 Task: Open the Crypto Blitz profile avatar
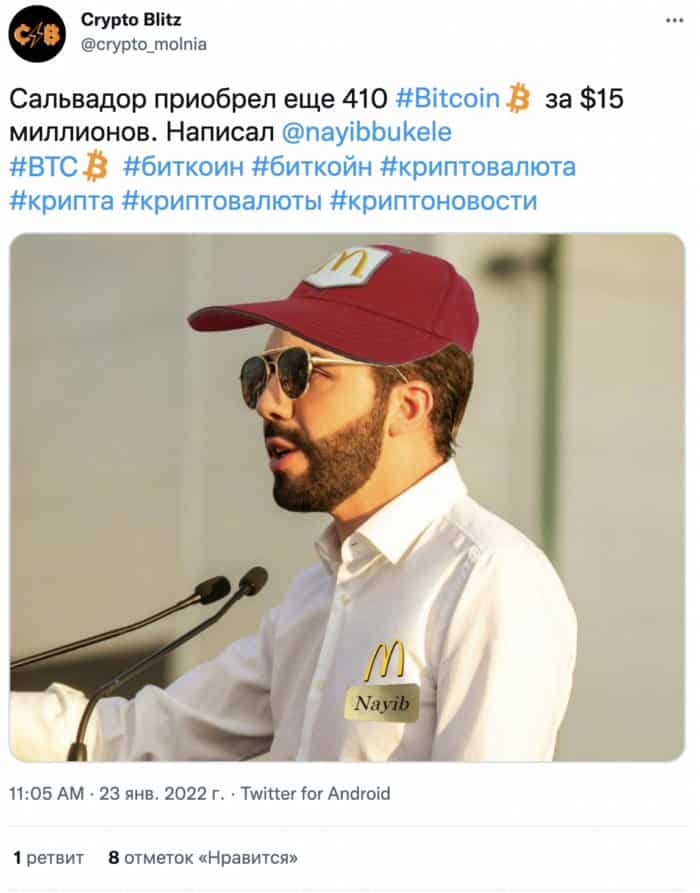37,34
